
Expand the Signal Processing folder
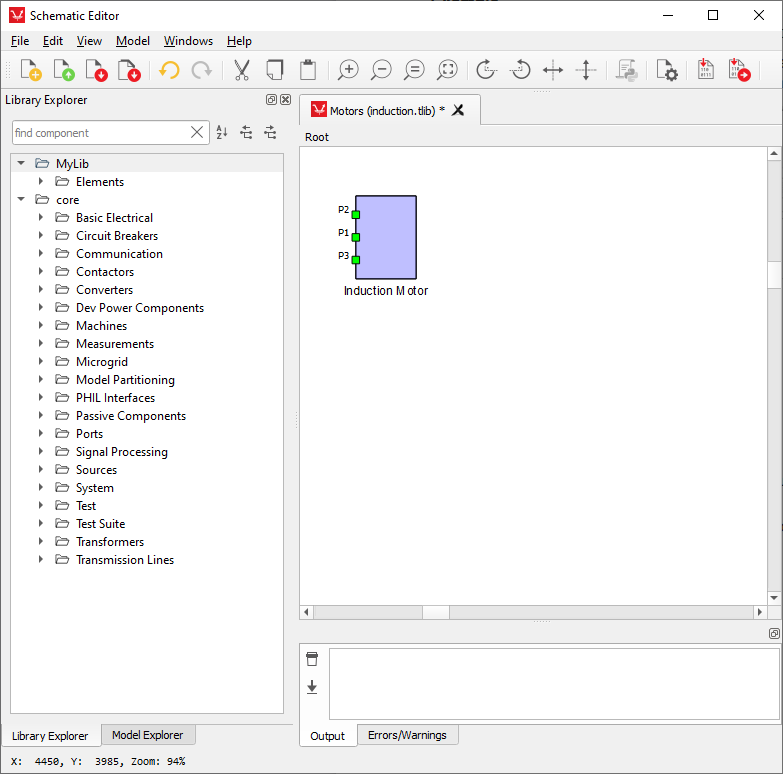[41, 452]
